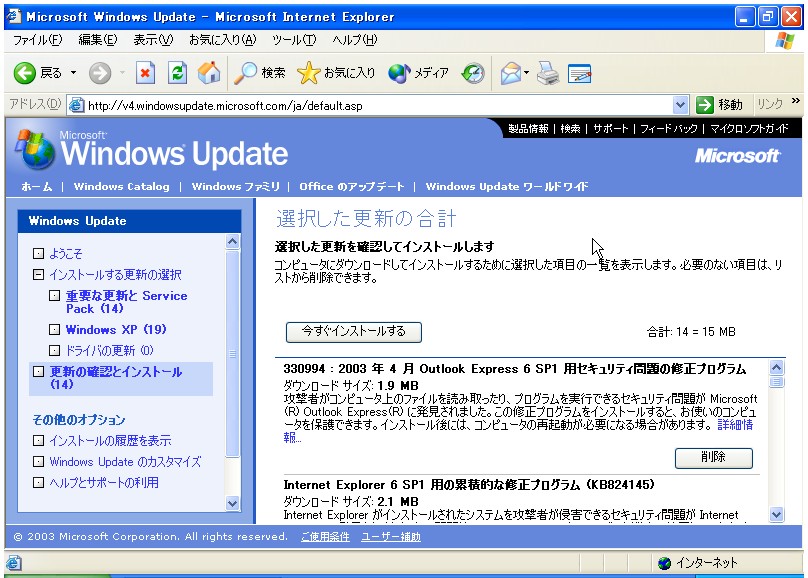Go to the home page via house icon
Screen dimensions: 808x578
click(209, 73)
